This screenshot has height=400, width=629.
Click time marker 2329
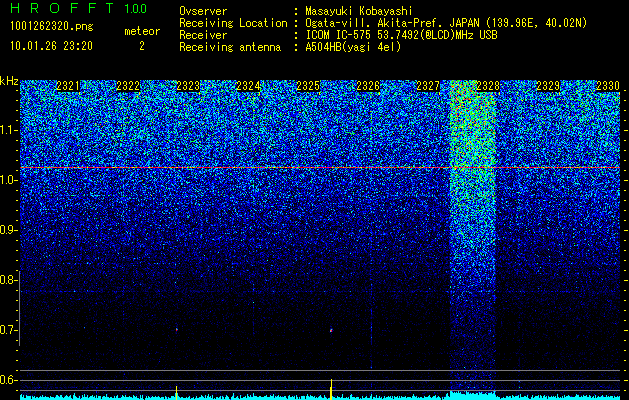point(548,86)
